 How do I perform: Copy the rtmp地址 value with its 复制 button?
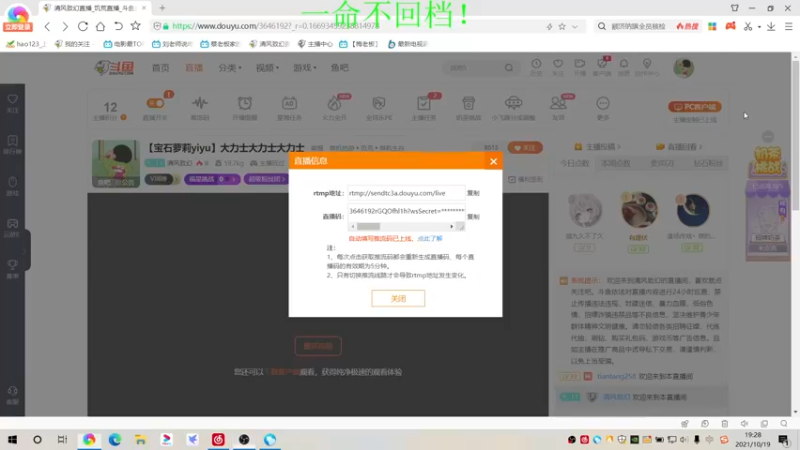[473, 193]
